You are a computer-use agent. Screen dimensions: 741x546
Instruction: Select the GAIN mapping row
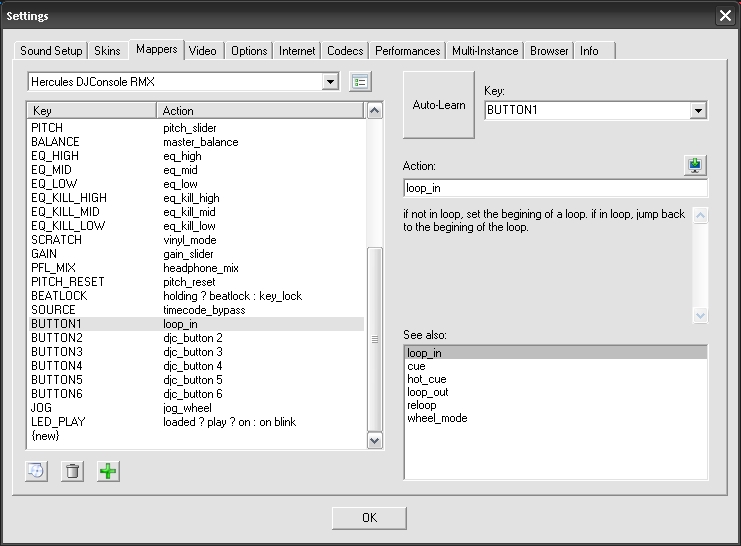point(196,254)
